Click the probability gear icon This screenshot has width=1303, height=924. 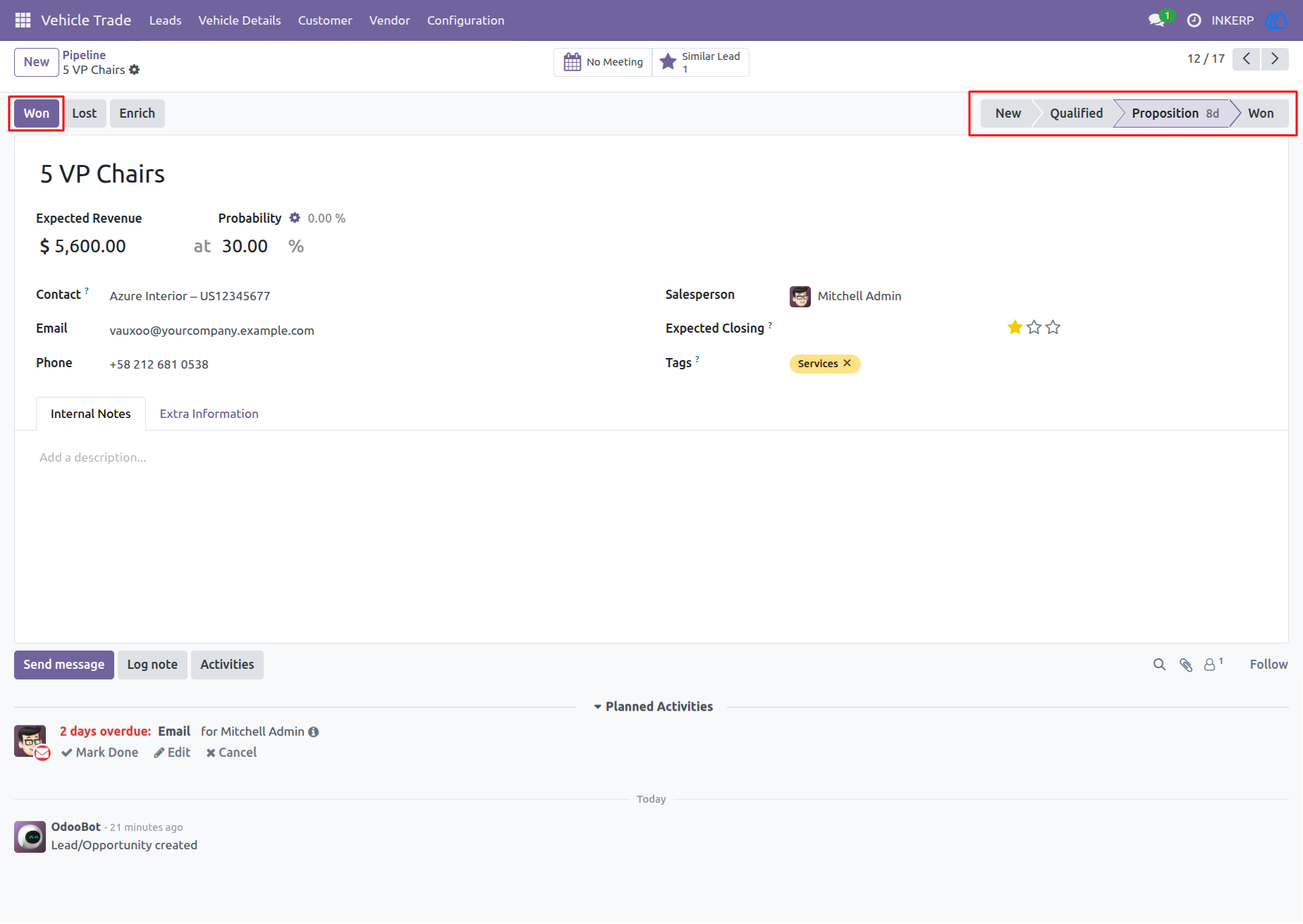click(295, 218)
